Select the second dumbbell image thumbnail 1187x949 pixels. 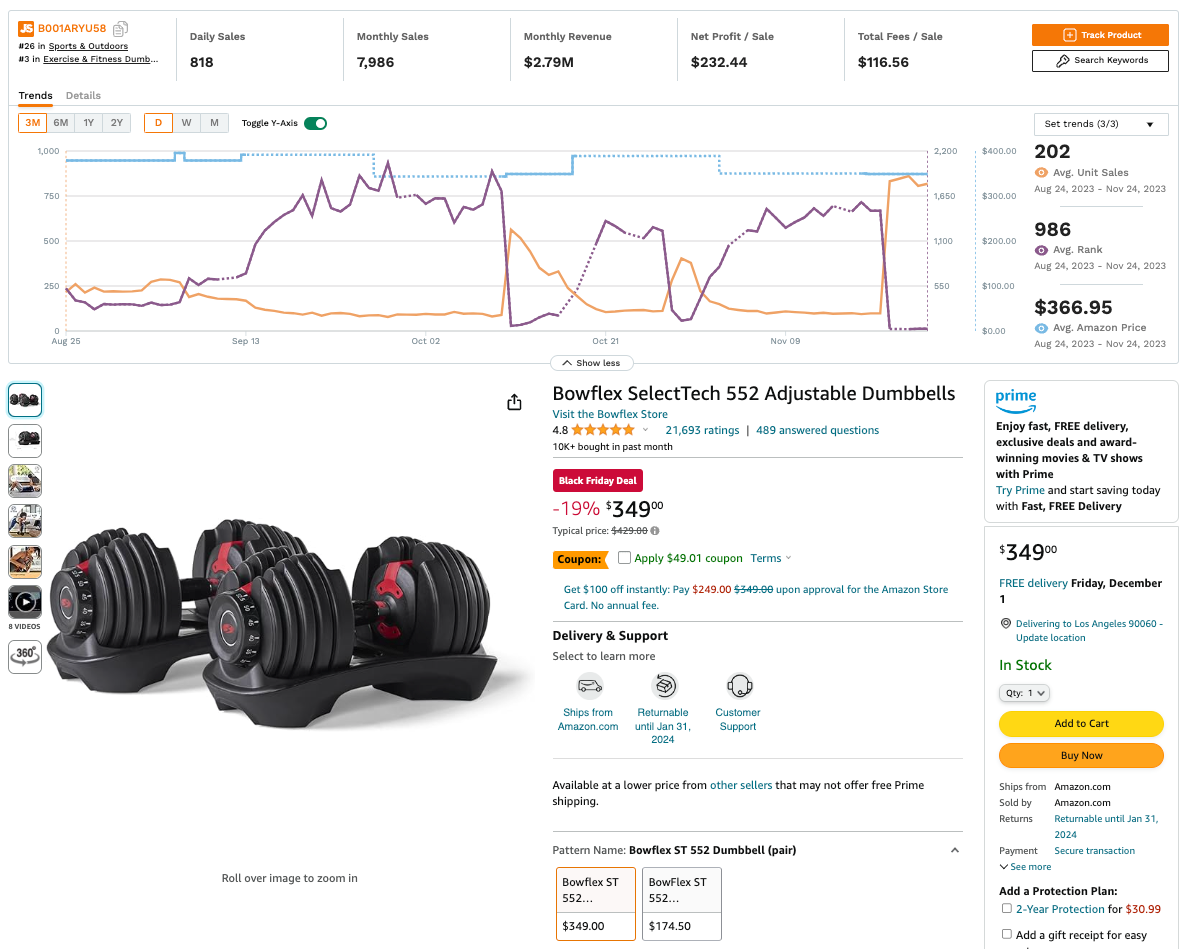pyautogui.click(x=25, y=440)
